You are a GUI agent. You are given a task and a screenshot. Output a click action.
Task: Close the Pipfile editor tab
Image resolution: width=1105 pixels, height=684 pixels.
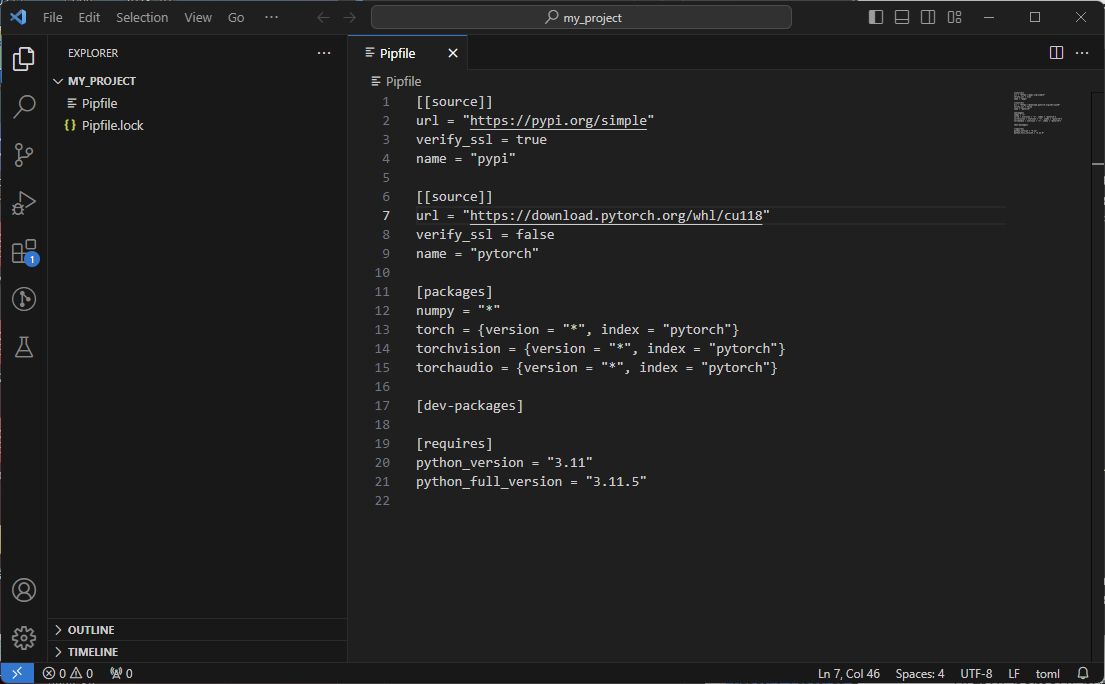pyautogui.click(x=453, y=53)
